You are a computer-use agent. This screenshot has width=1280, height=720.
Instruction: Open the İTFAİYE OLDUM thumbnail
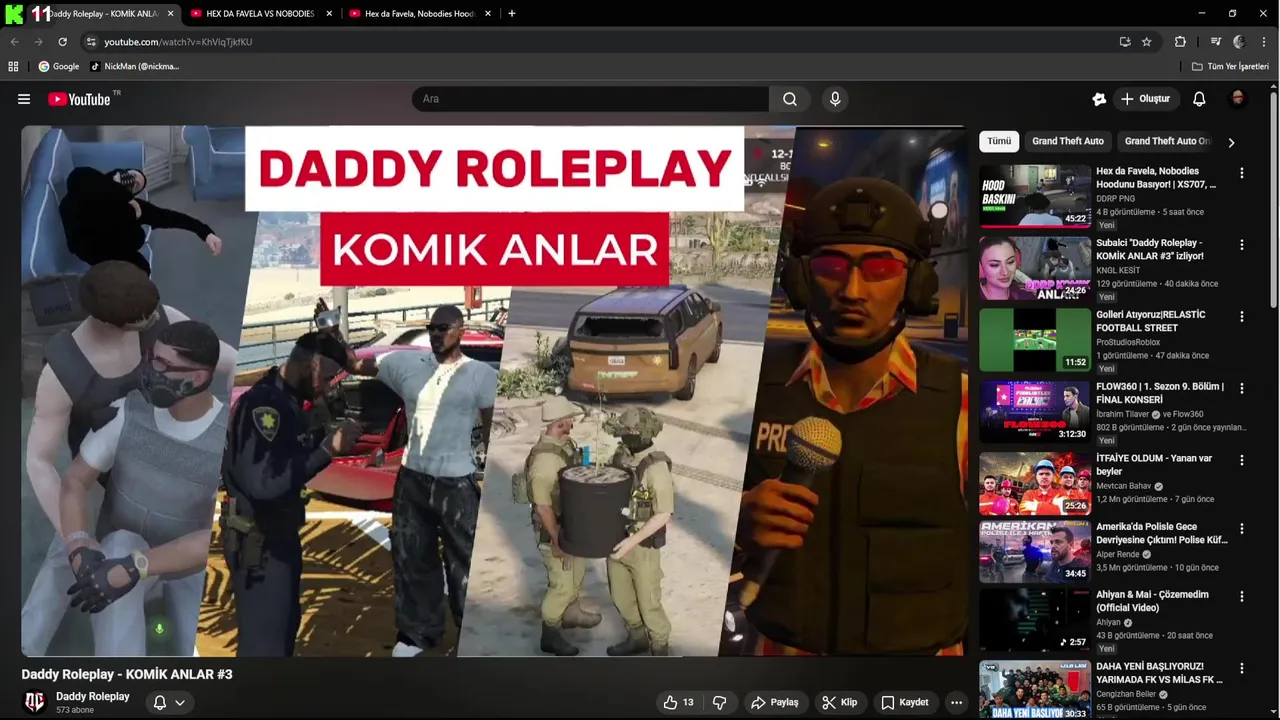(x=1035, y=484)
